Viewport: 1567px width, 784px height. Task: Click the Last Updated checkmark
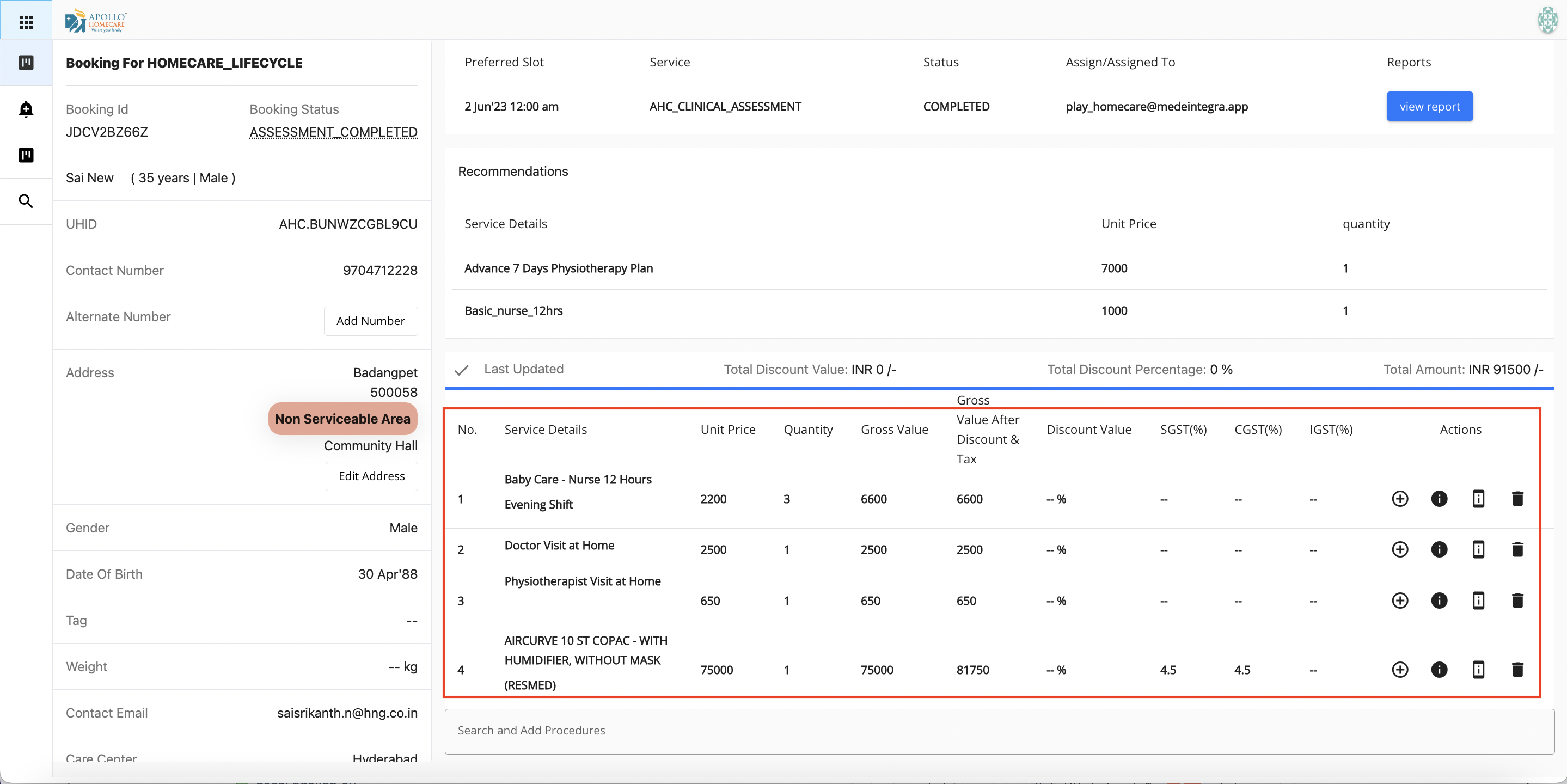462,370
